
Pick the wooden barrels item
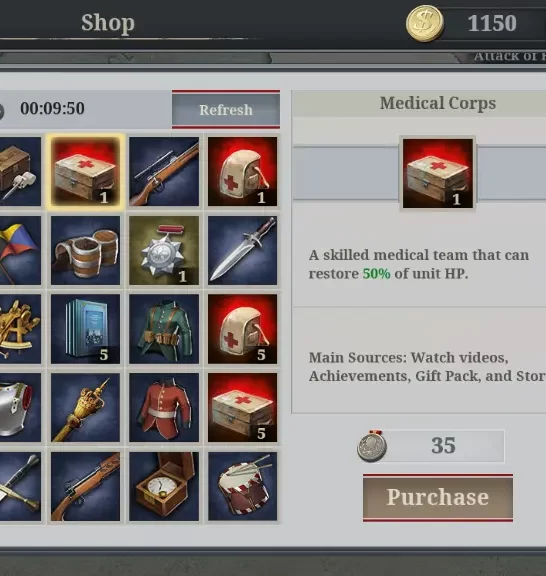(x=85, y=250)
